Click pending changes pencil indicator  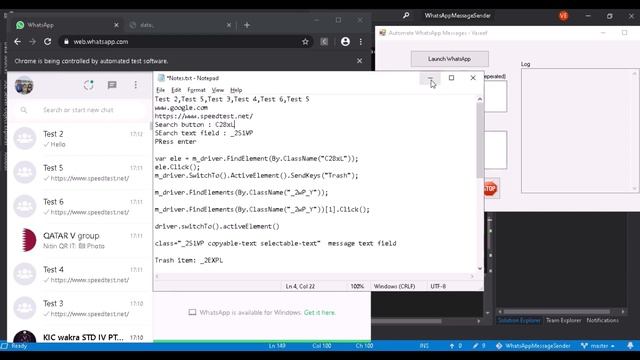[x=479, y=346]
